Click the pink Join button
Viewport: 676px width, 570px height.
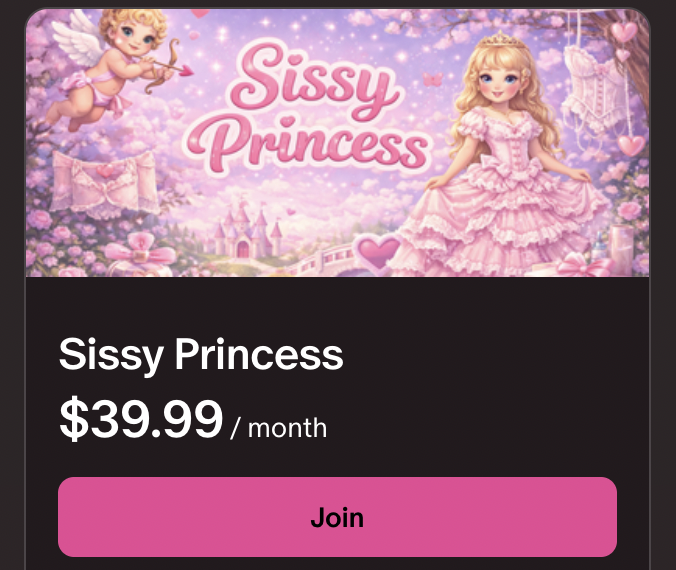pyautogui.click(x=337, y=517)
